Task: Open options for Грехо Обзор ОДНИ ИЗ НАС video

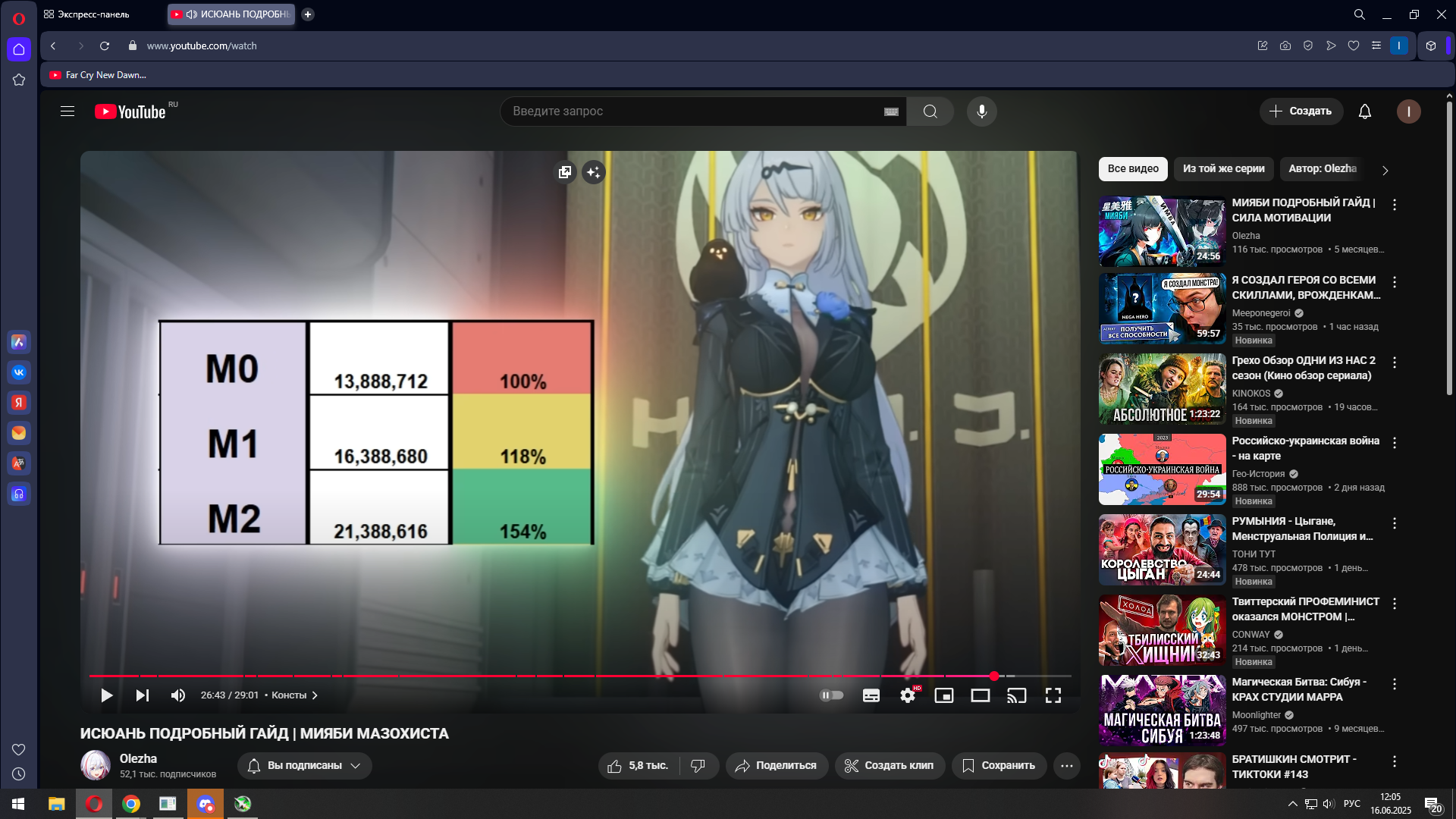Action: click(1395, 362)
